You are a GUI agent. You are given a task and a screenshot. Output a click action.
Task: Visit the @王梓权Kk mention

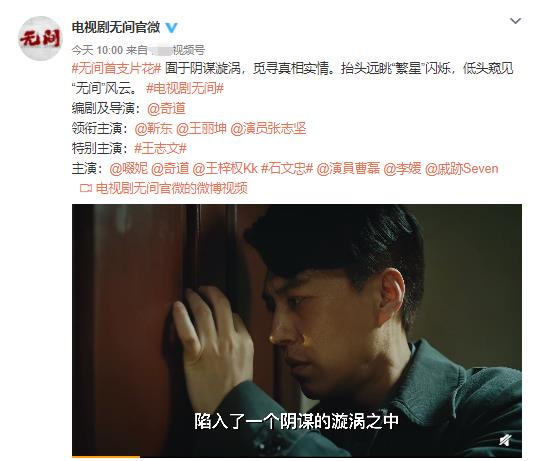click(225, 168)
